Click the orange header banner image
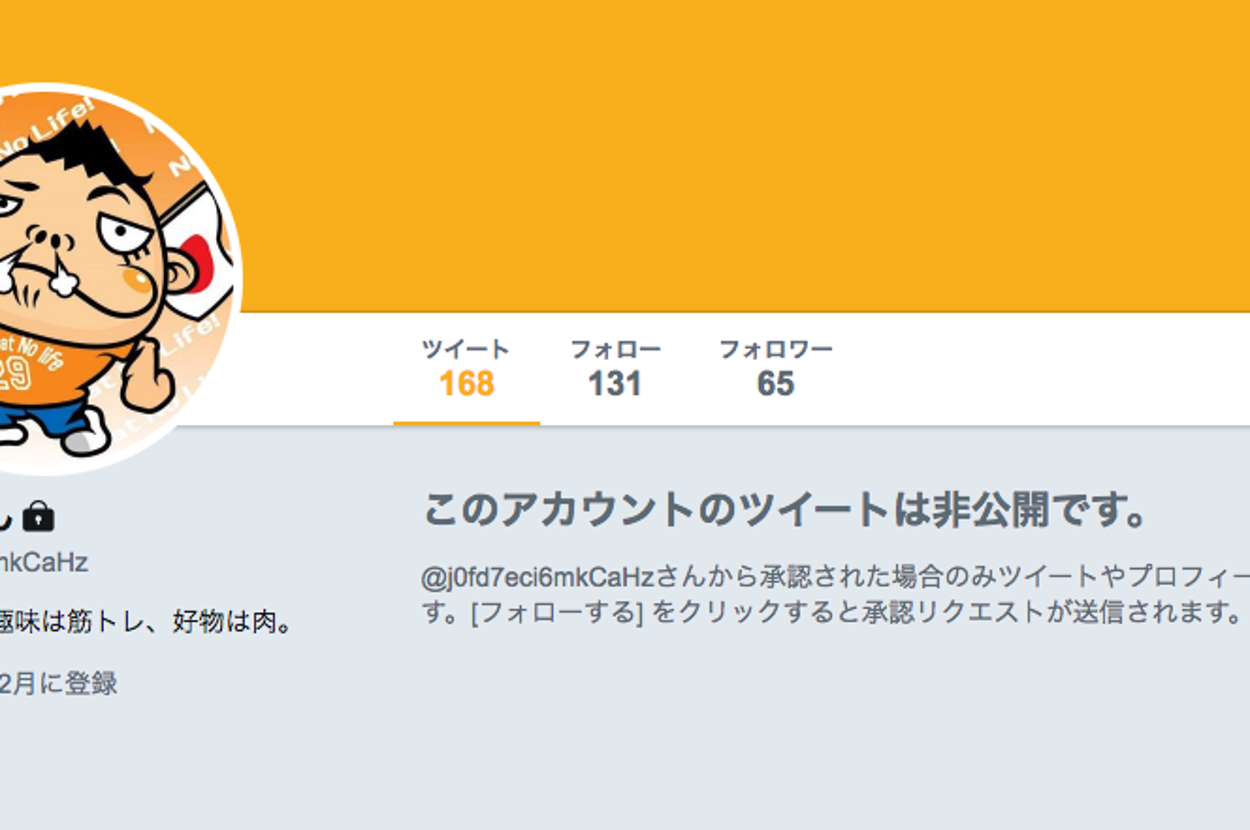This screenshot has height=830, width=1250. click(740, 155)
